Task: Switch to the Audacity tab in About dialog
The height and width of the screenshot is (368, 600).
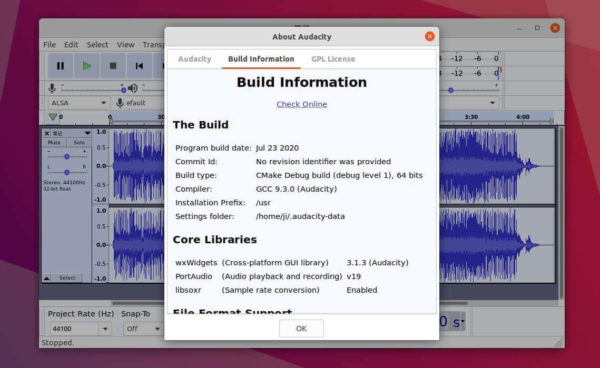Action: [x=194, y=59]
